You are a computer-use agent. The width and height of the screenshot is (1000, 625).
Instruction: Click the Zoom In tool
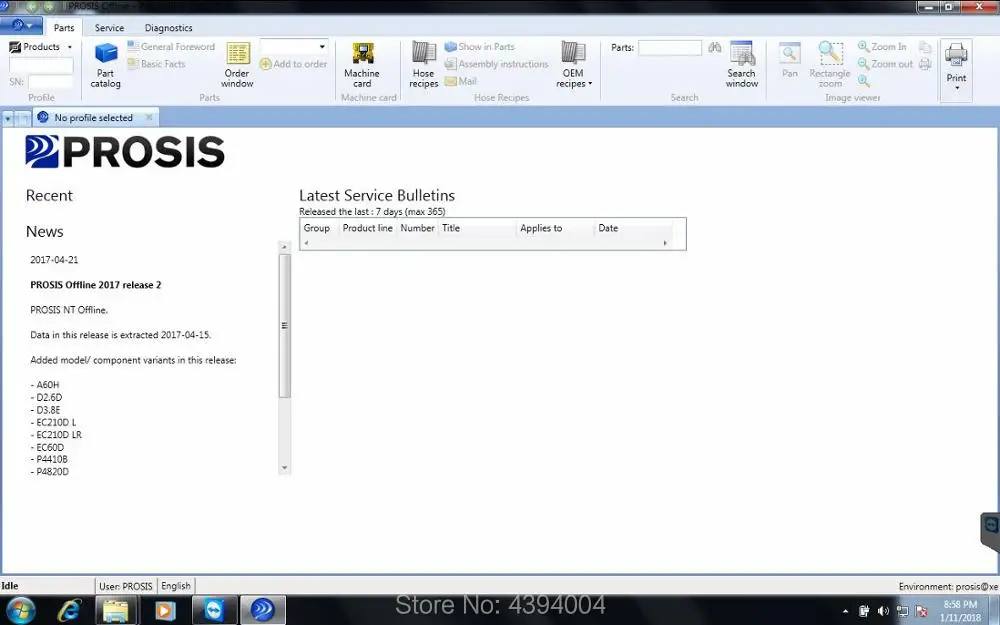coord(882,47)
